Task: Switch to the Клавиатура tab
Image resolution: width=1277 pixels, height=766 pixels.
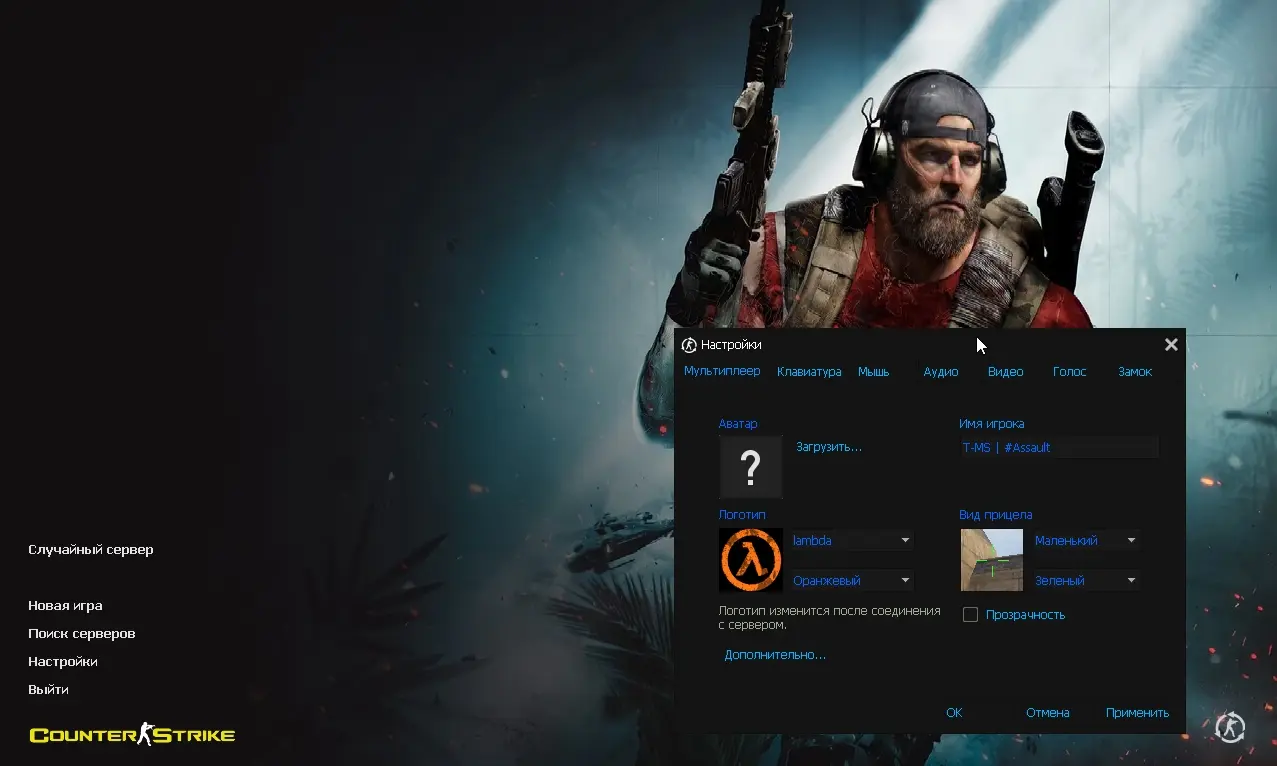Action: coord(809,372)
